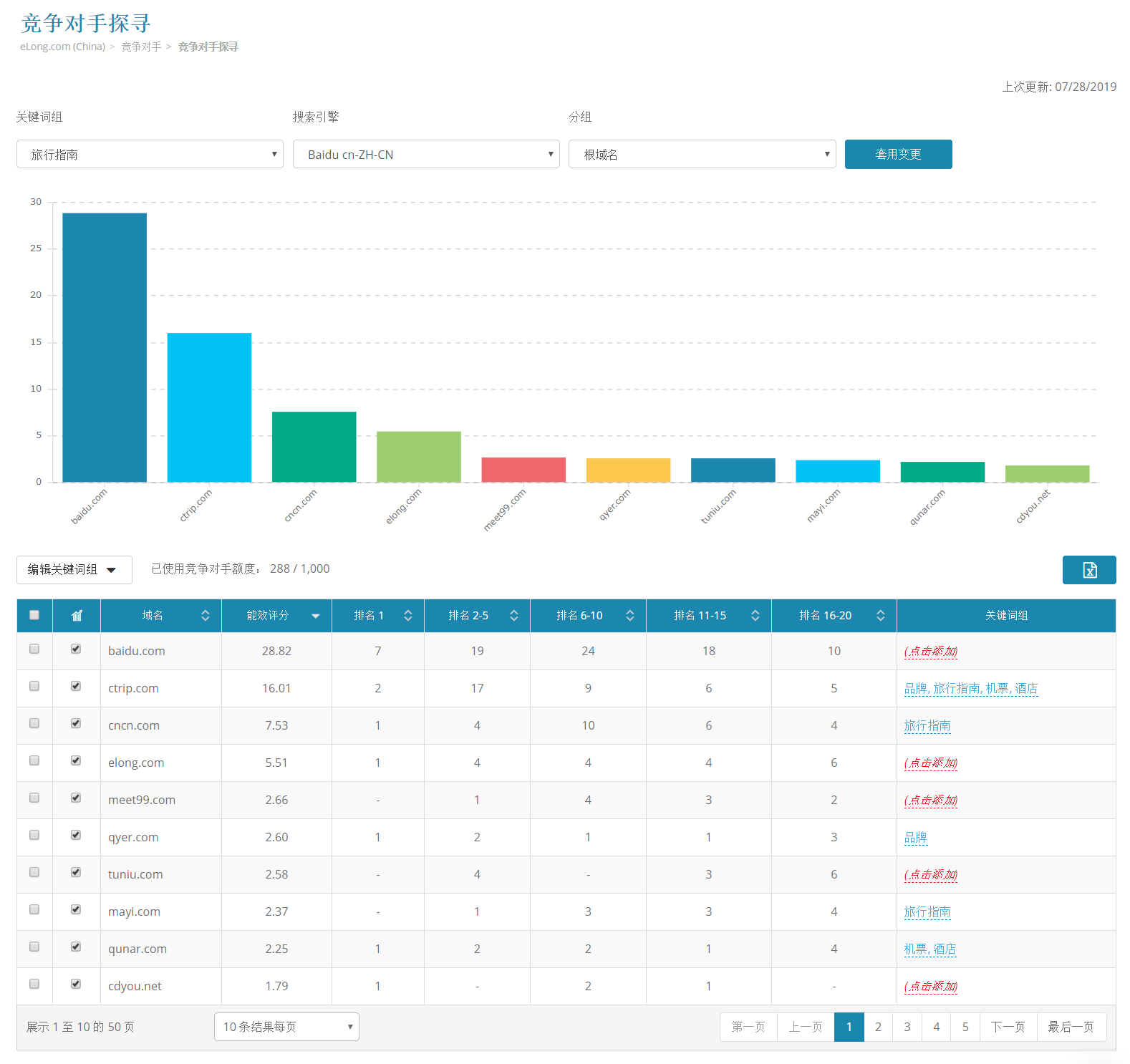Uncheck chart display box for cncn.com

click(76, 723)
